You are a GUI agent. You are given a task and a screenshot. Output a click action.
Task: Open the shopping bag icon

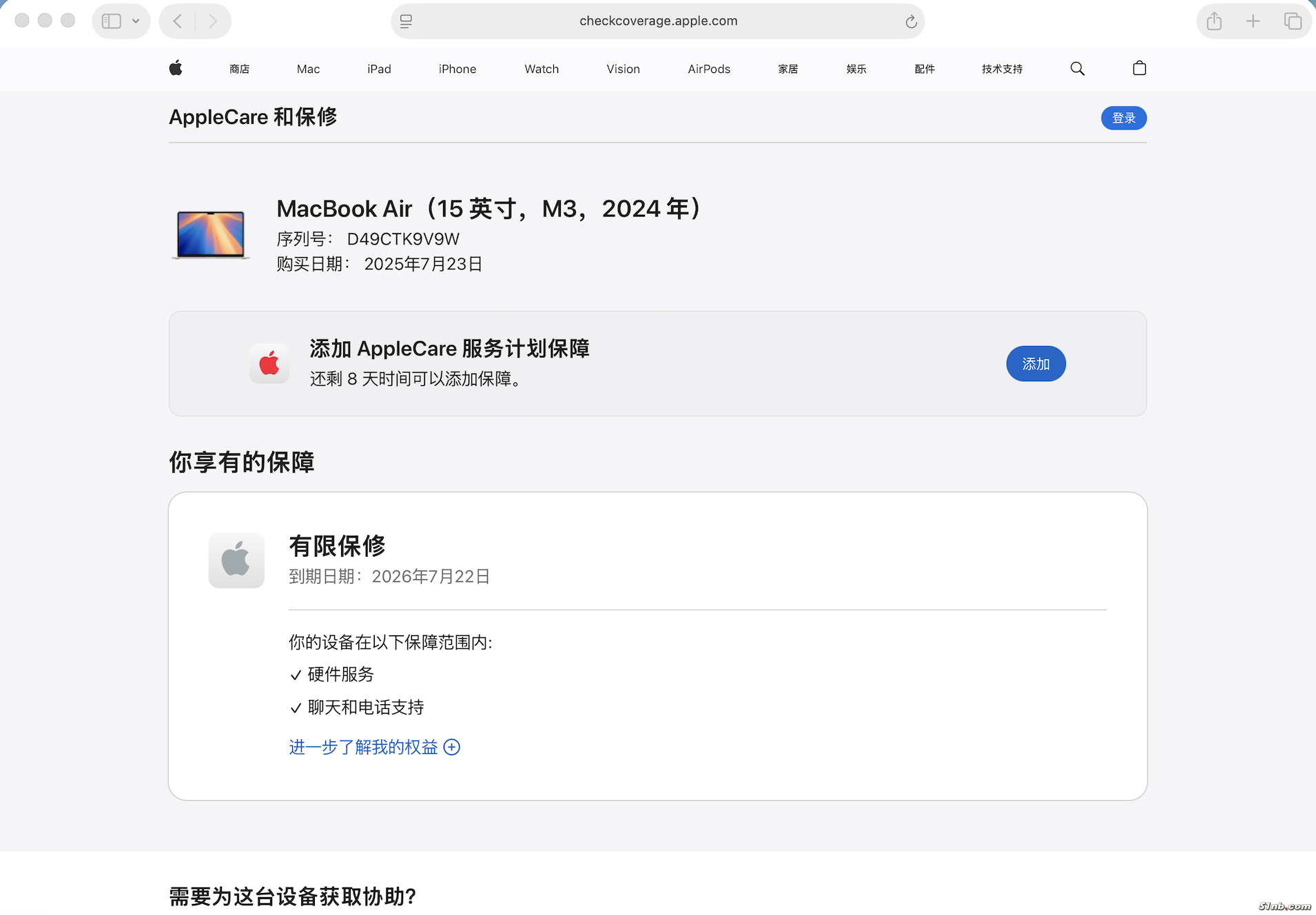1139,68
